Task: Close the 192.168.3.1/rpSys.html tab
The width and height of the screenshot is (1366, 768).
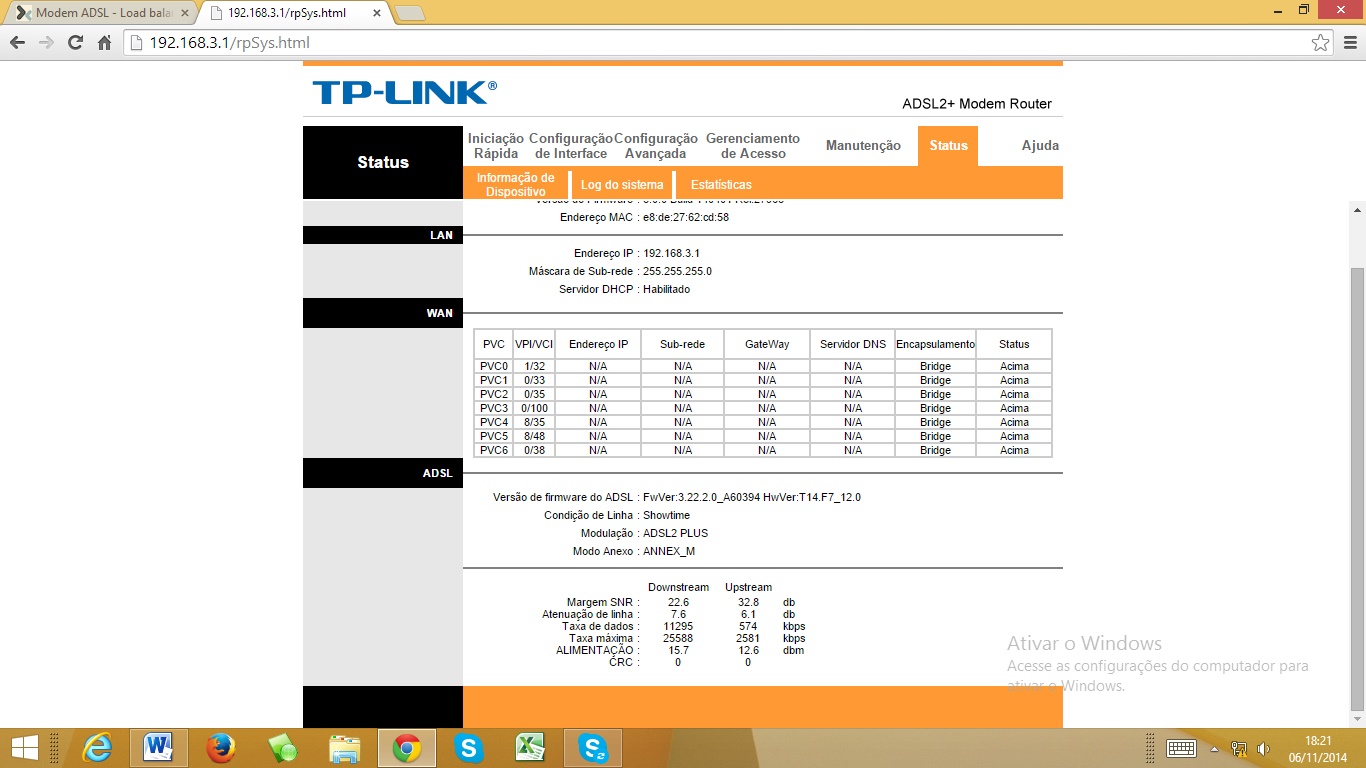Action: (x=379, y=13)
